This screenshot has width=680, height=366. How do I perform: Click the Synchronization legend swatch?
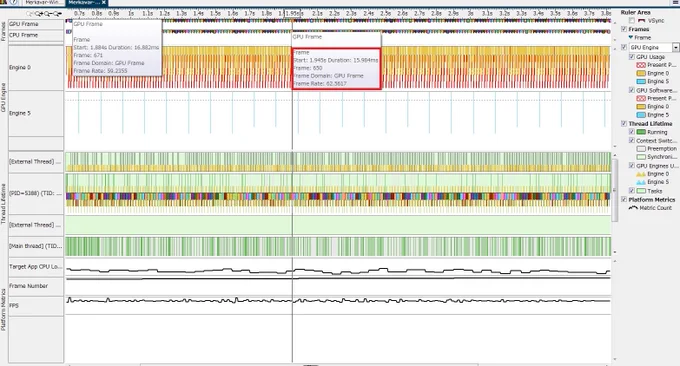point(641,157)
